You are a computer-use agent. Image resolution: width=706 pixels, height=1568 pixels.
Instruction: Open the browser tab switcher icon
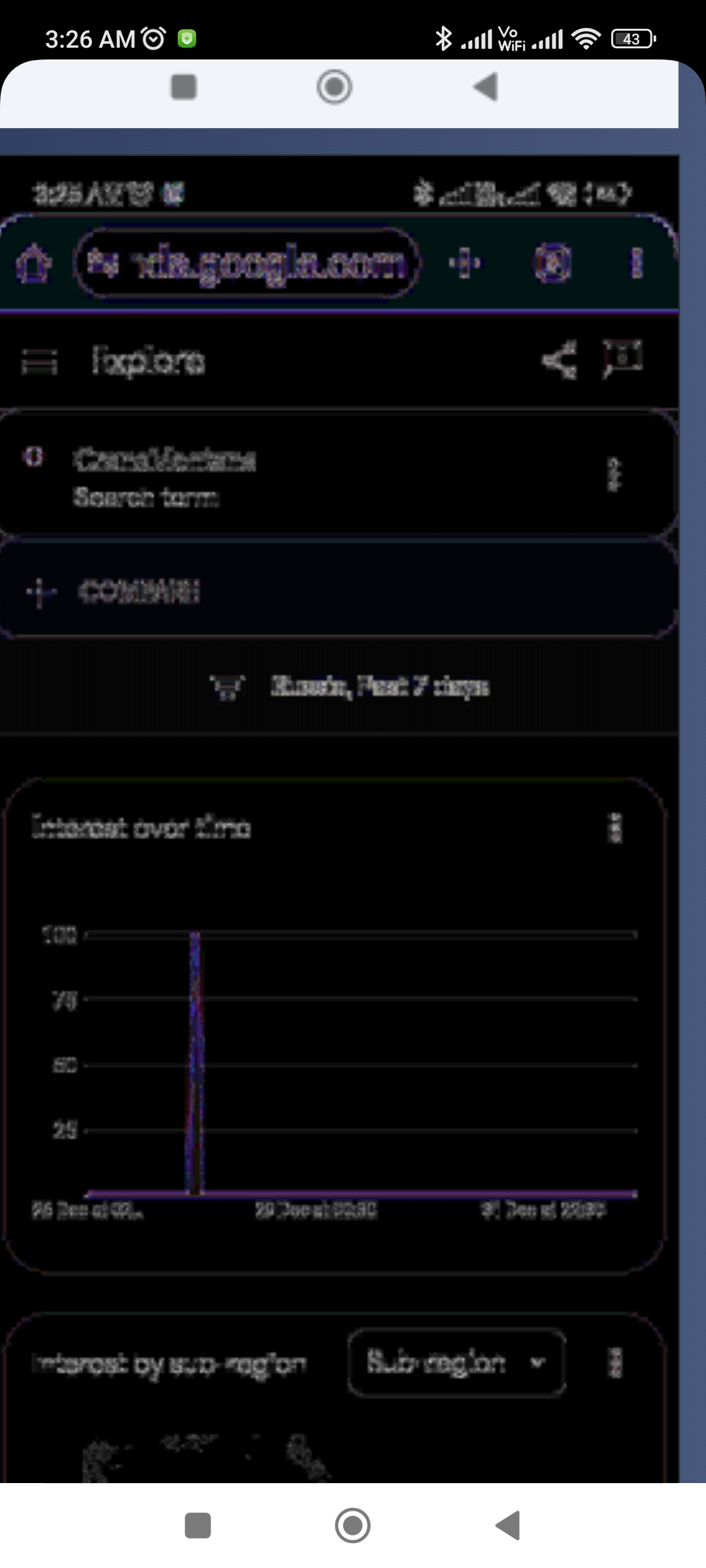coord(553,263)
